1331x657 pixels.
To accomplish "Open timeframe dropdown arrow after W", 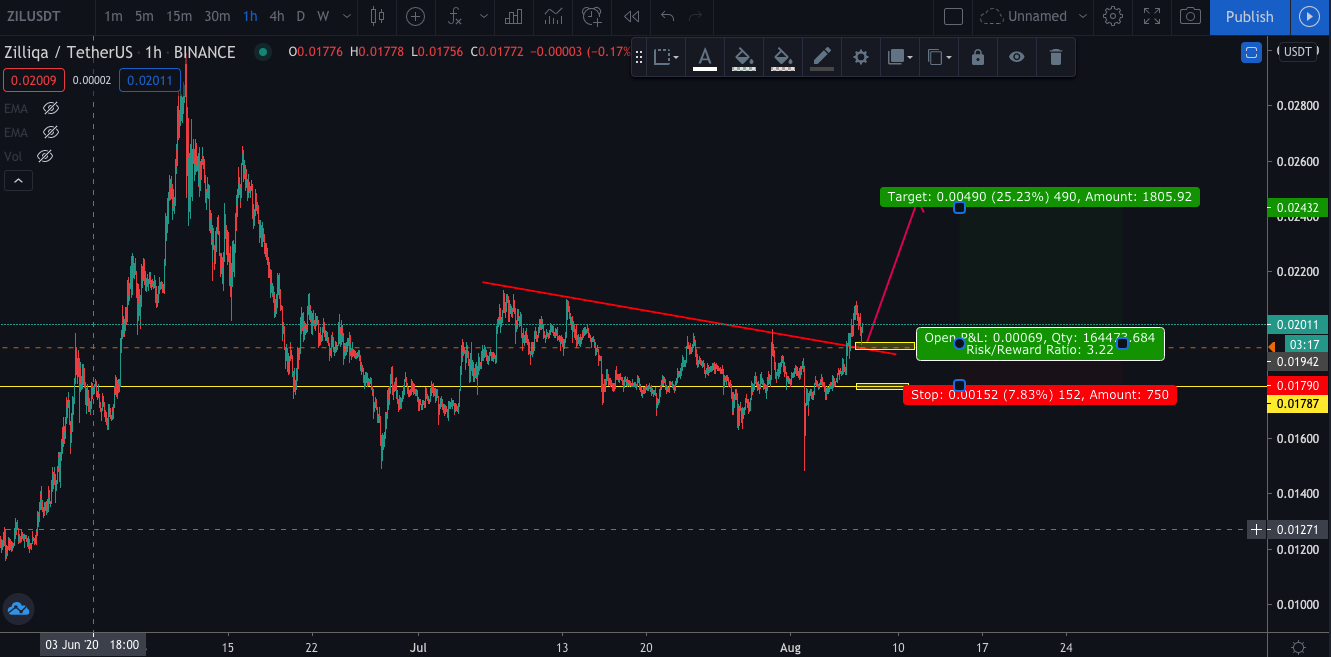I will [348, 16].
